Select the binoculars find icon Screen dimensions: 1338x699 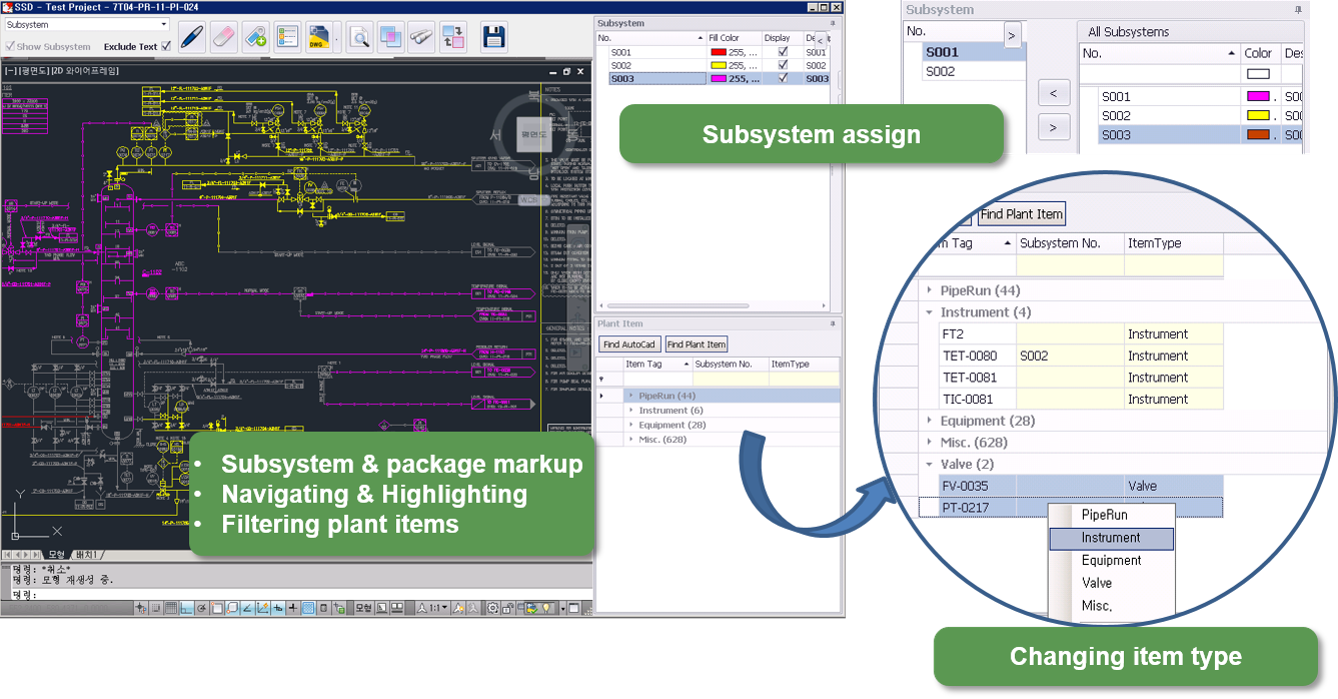pyautogui.click(x=421, y=36)
